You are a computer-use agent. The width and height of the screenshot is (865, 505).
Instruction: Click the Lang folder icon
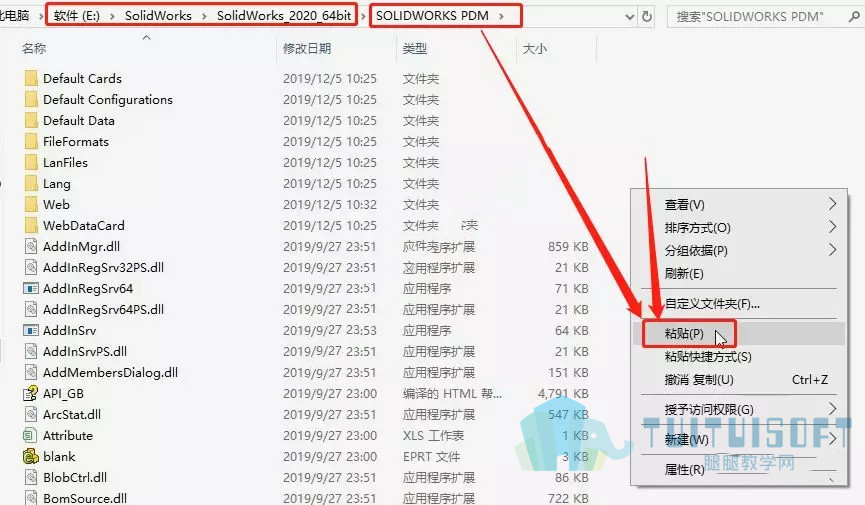click(x=31, y=183)
